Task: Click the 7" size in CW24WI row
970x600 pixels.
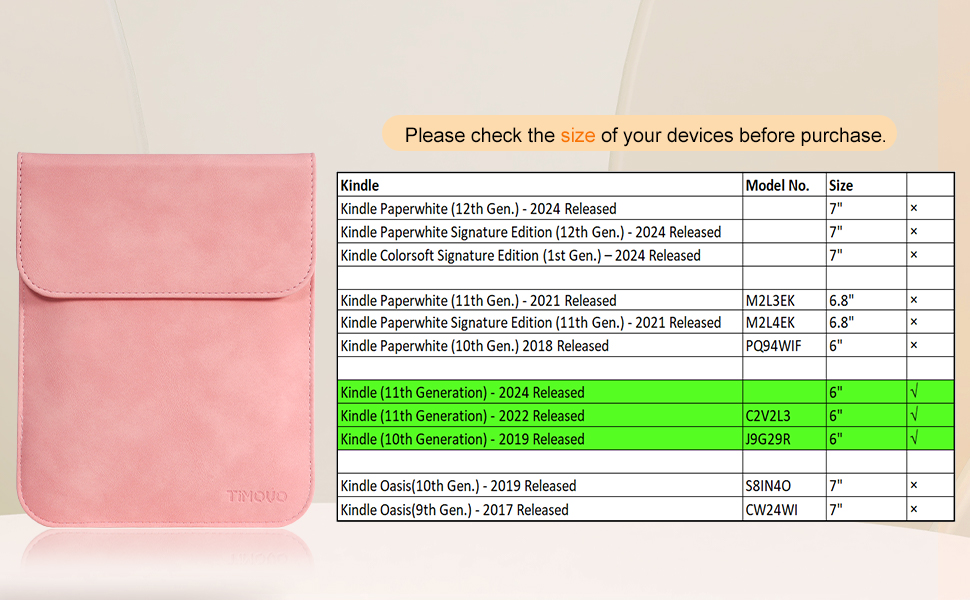Action: (x=836, y=510)
